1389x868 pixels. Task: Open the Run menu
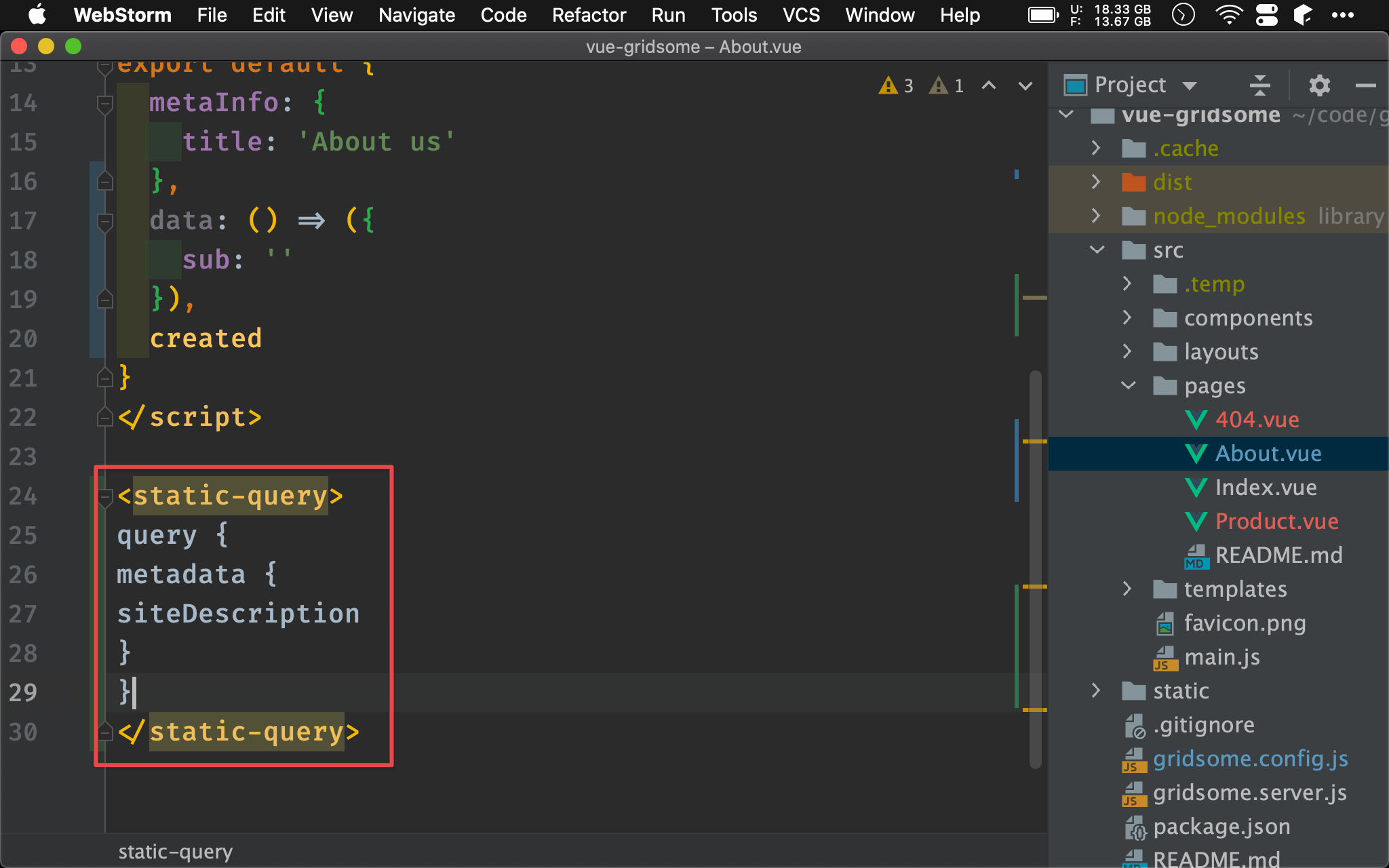[668, 15]
